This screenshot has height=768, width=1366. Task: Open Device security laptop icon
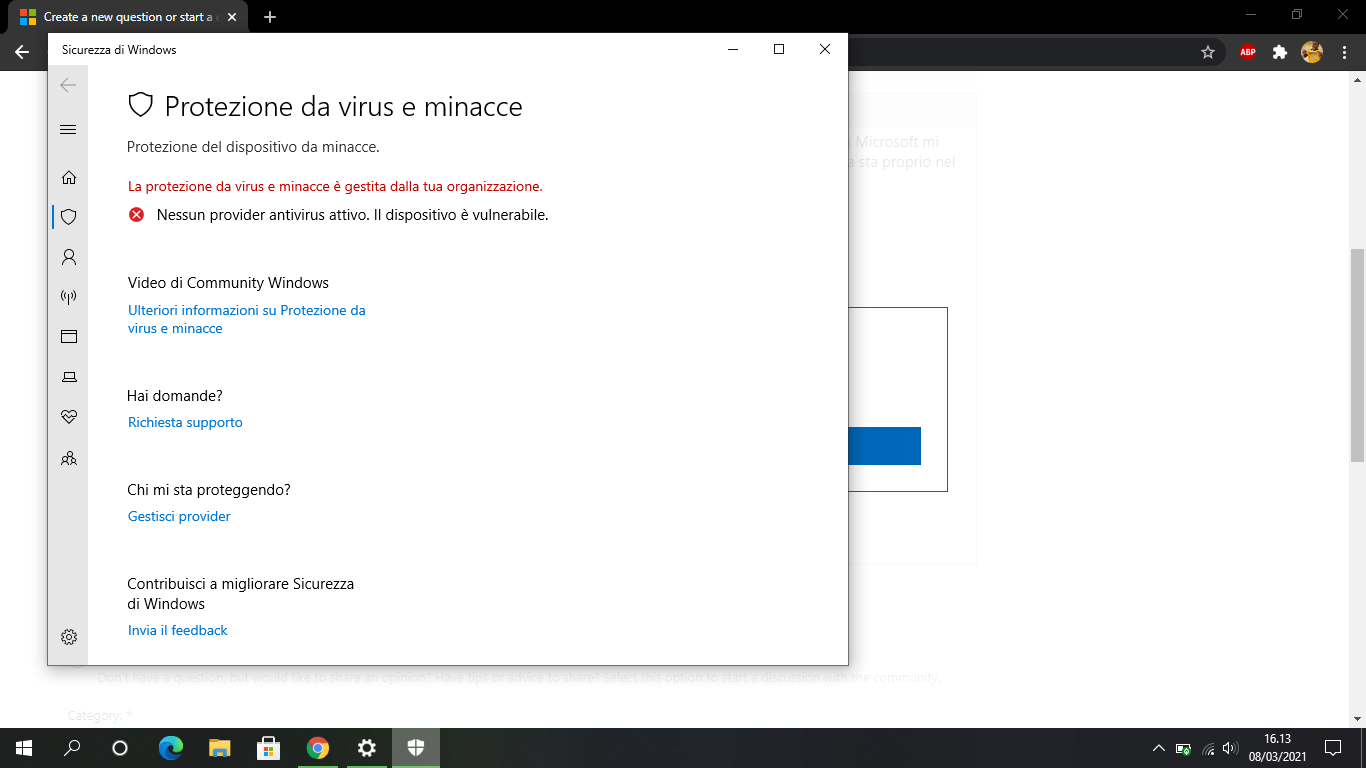68,377
